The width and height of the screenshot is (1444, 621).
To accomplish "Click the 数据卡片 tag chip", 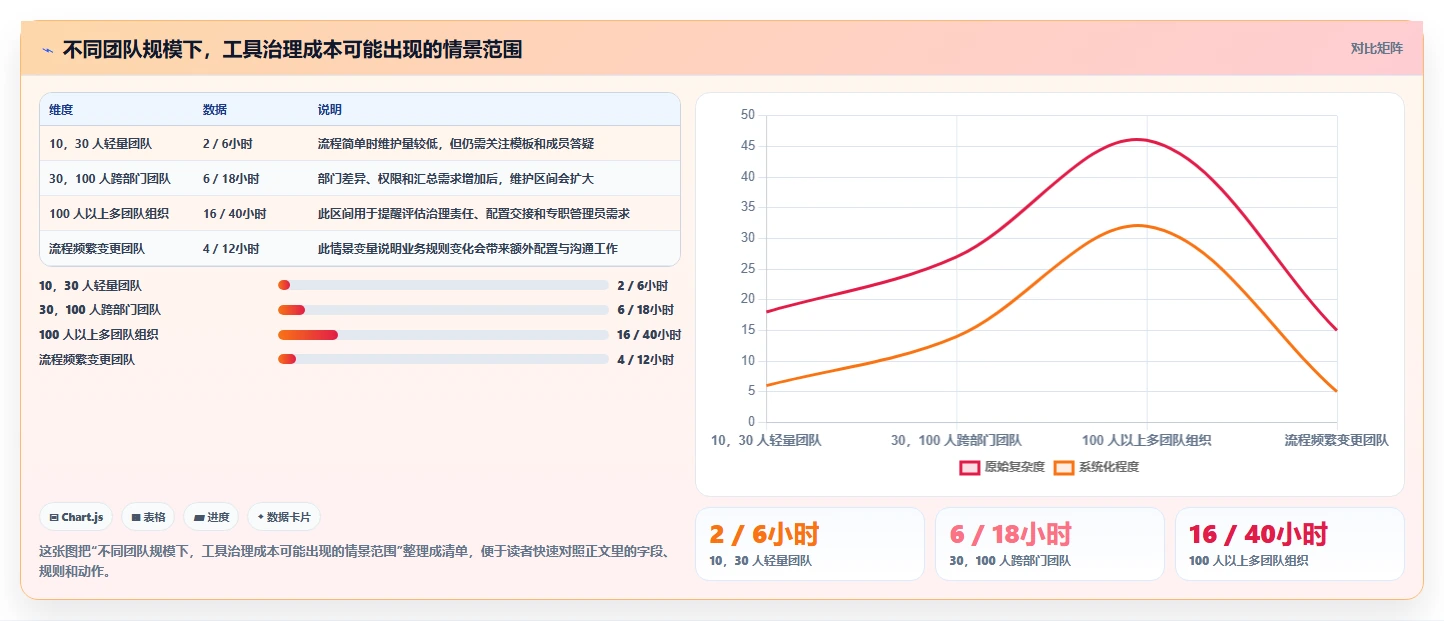I will (284, 517).
